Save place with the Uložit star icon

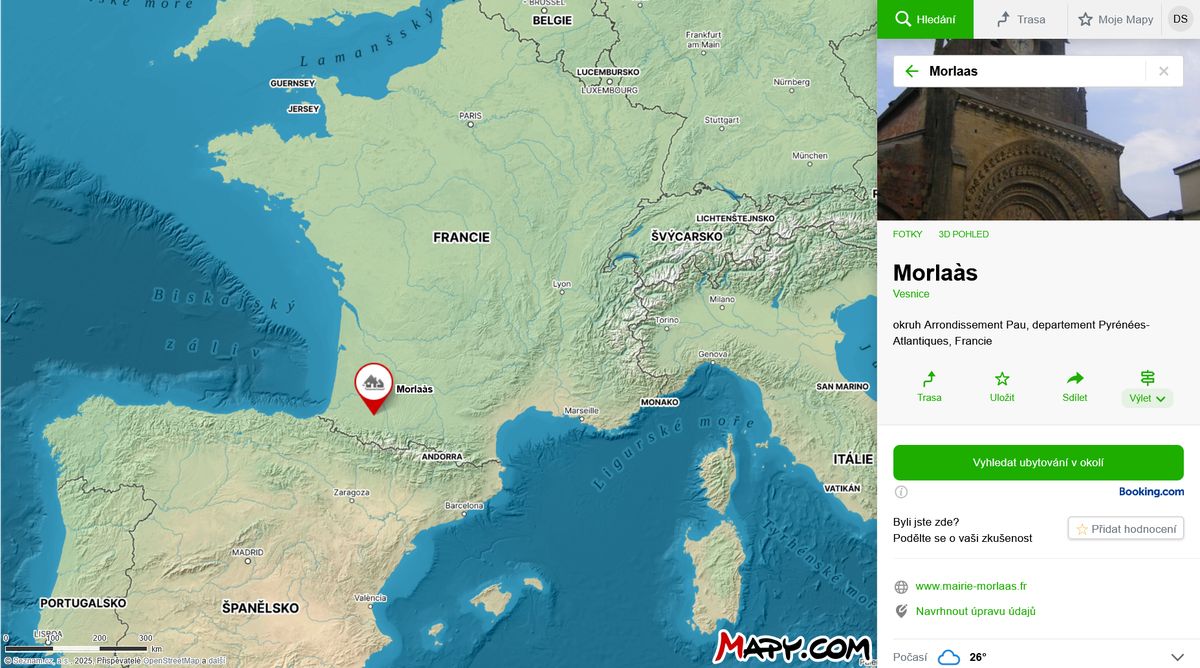coord(1002,379)
